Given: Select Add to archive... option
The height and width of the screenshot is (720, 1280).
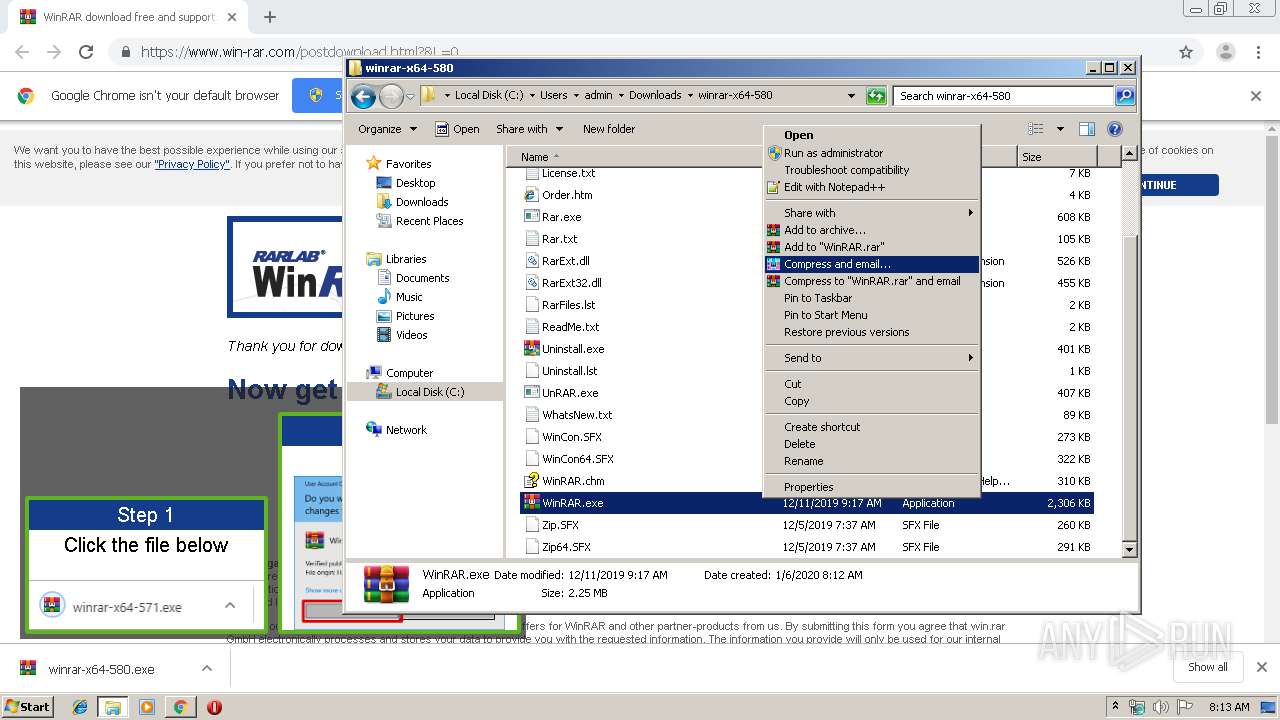Looking at the screenshot, I should click(872, 230).
